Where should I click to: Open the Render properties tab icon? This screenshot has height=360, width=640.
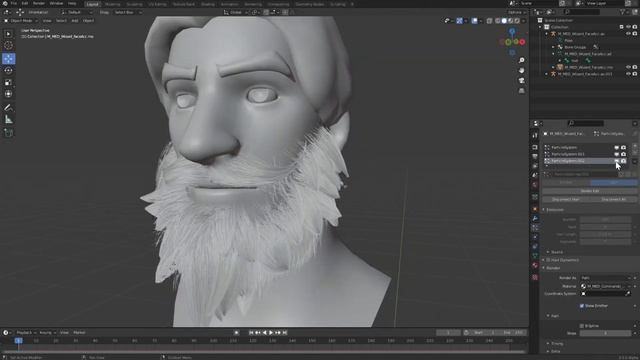[x=535, y=147]
